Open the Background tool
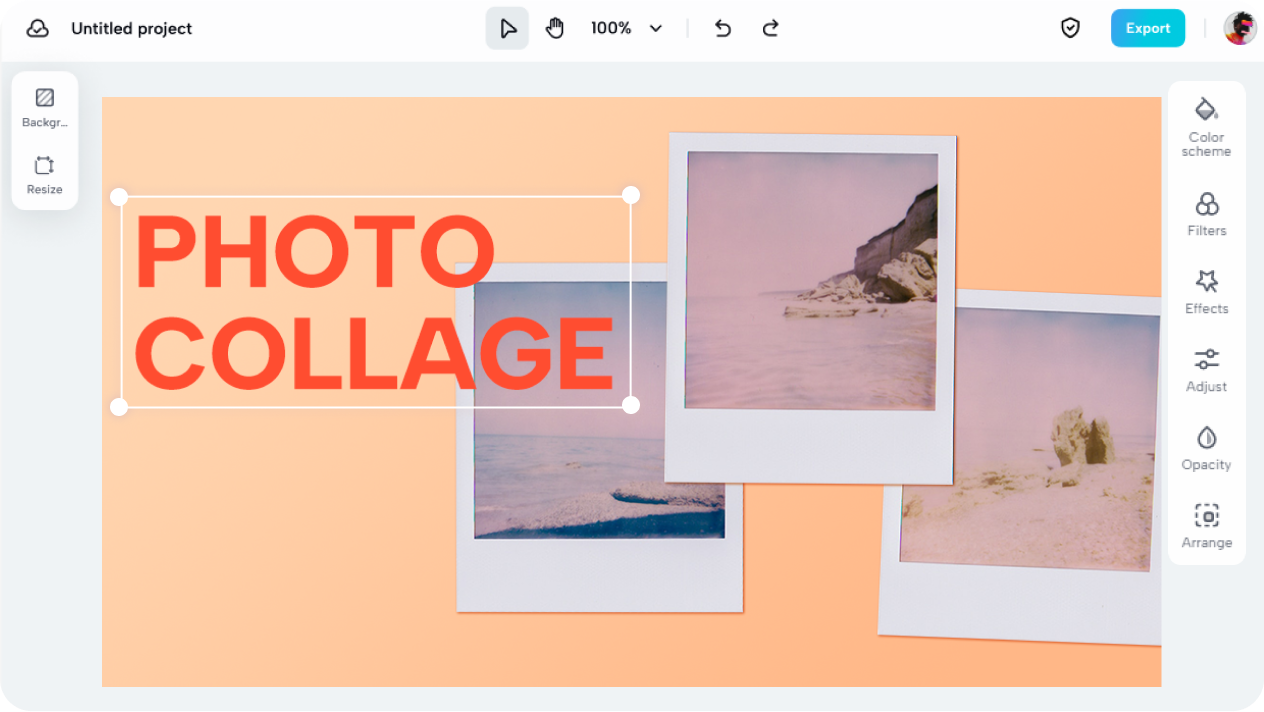The image size is (1264, 712). 44,105
